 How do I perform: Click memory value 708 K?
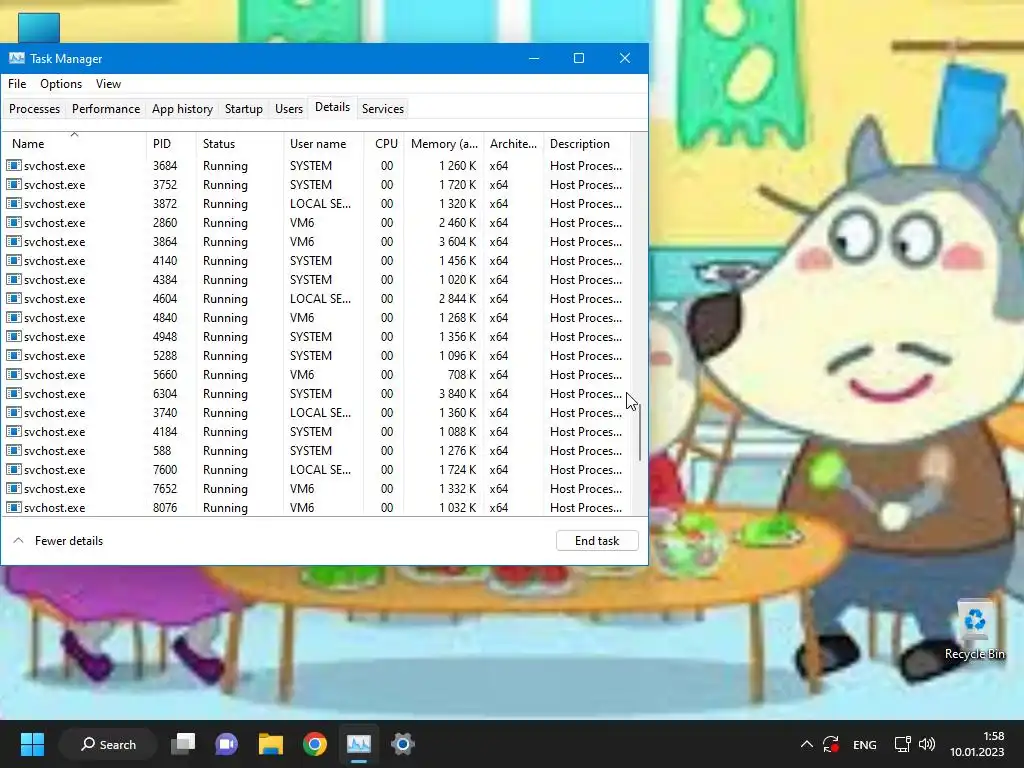(462, 374)
